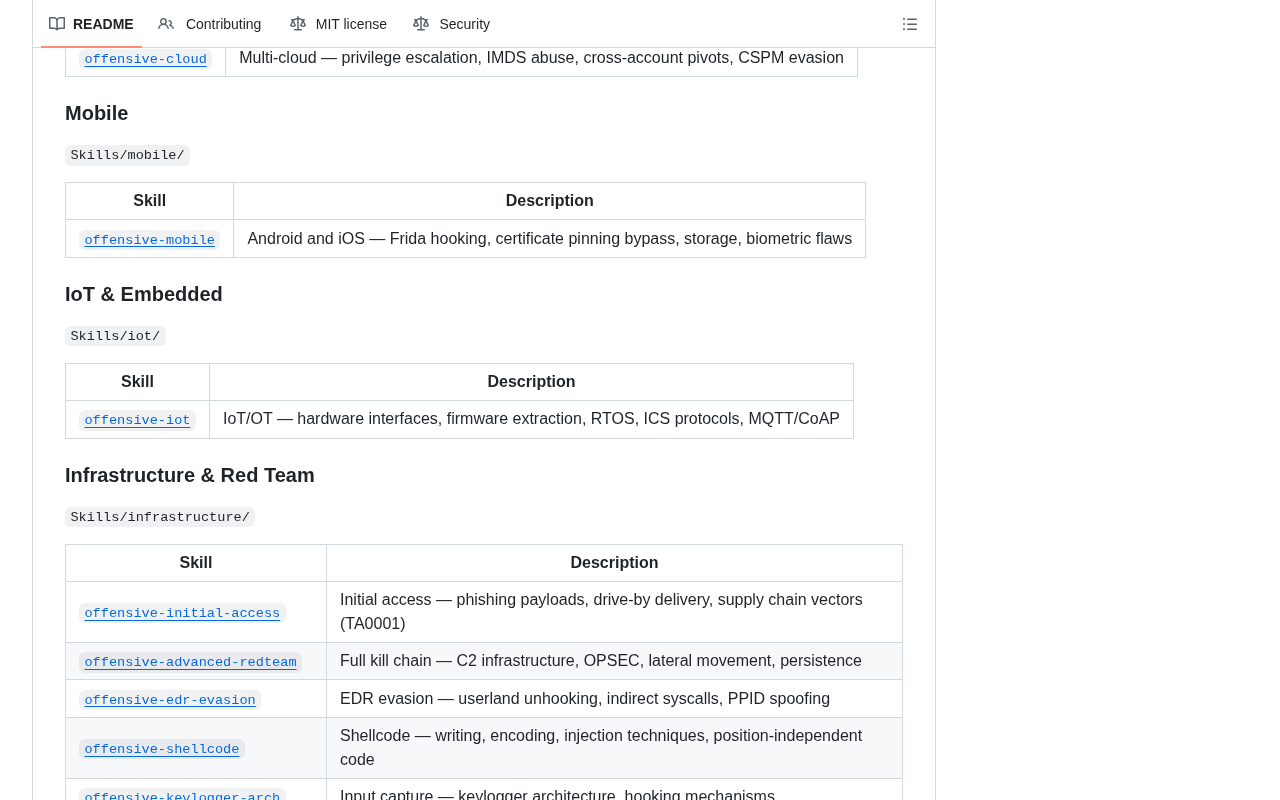Screen dimensions: 1280x800
Task: Open the offensive-cloud skill link
Action: pos(146,59)
